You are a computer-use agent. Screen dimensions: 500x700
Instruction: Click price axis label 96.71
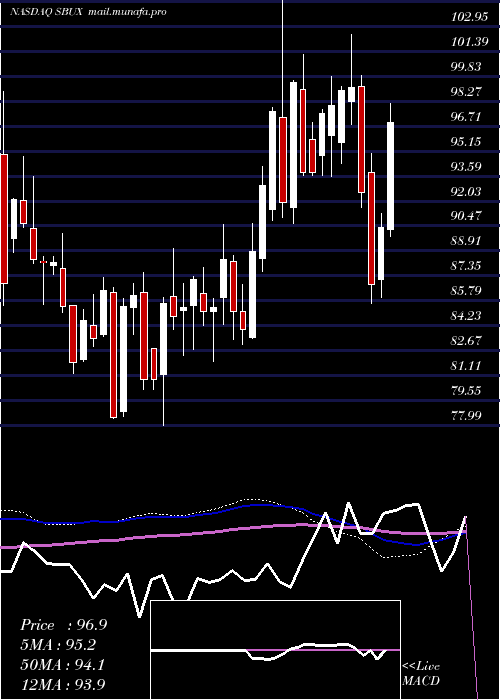tap(467, 117)
